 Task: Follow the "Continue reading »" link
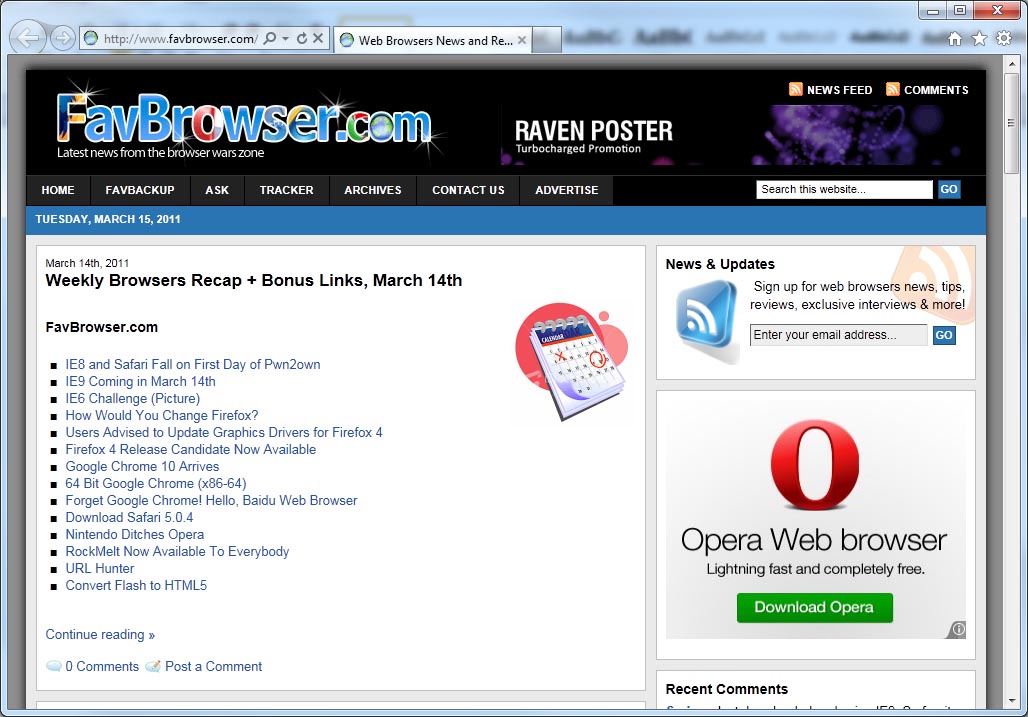(x=100, y=634)
